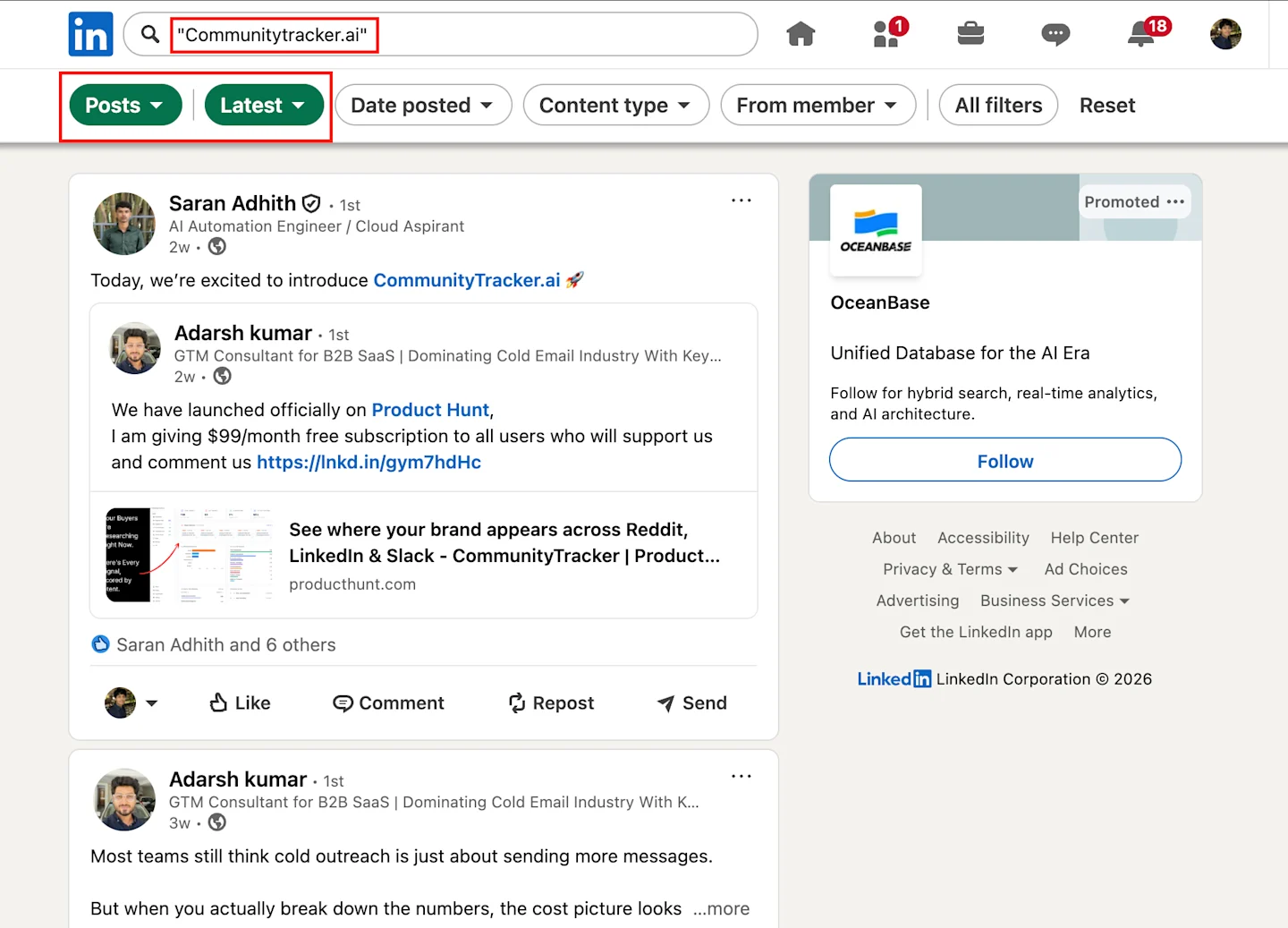This screenshot has height=928, width=1288.
Task: Click the search magnifier icon
Action: point(150,34)
